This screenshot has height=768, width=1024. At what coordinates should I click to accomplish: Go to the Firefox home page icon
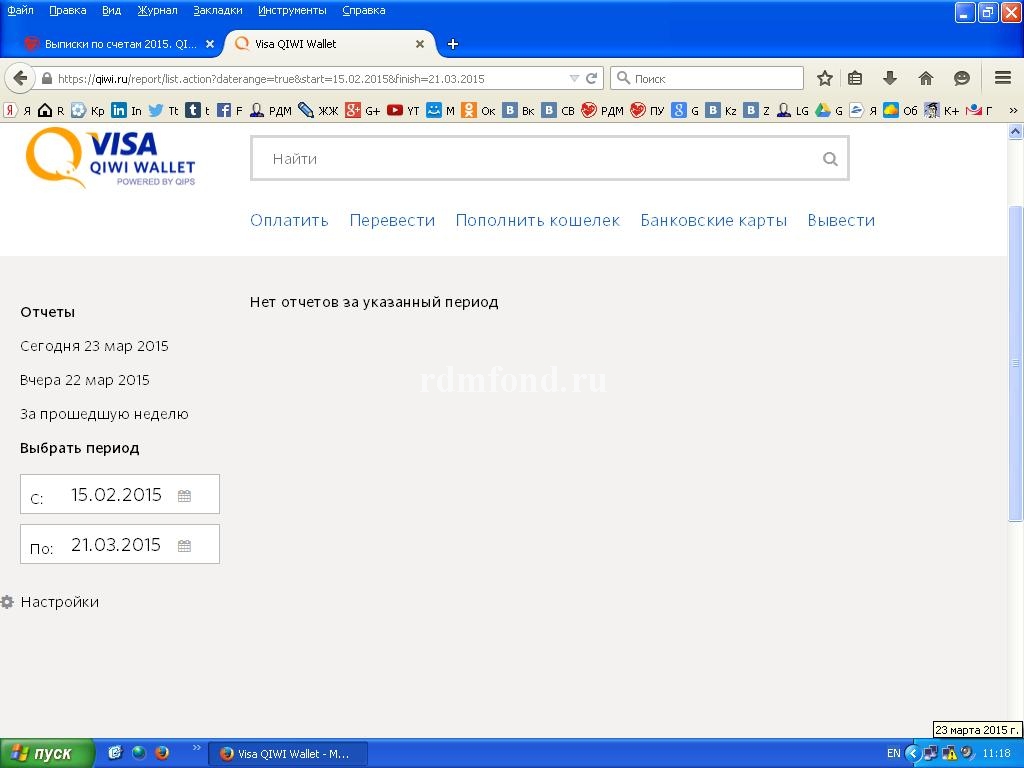tap(925, 78)
